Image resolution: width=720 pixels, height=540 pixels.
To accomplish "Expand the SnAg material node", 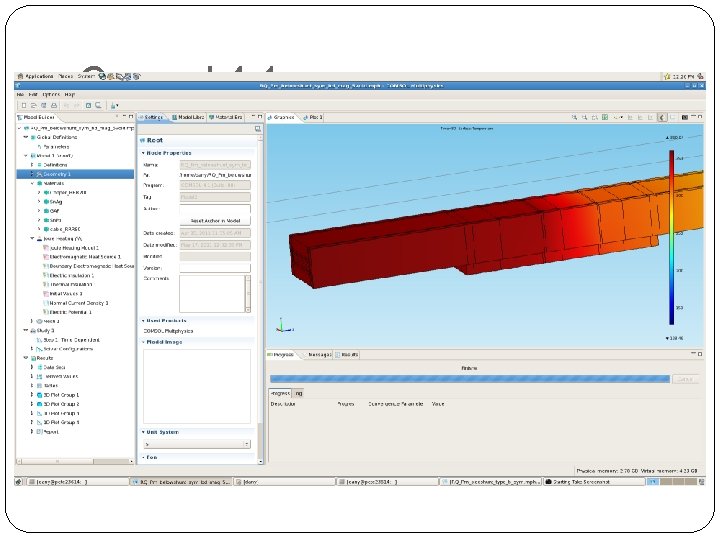I will click(x=39, y=202).
